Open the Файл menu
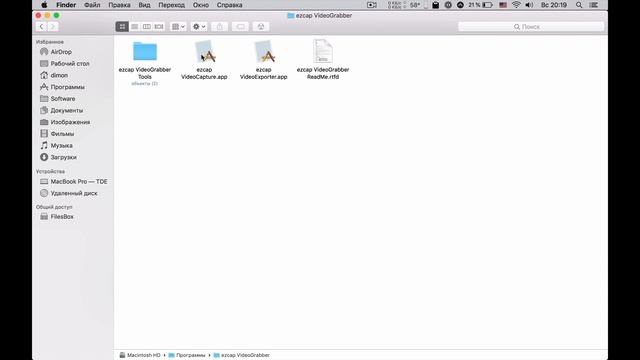The width and height of the screenshot is (640, 360). 92,5
